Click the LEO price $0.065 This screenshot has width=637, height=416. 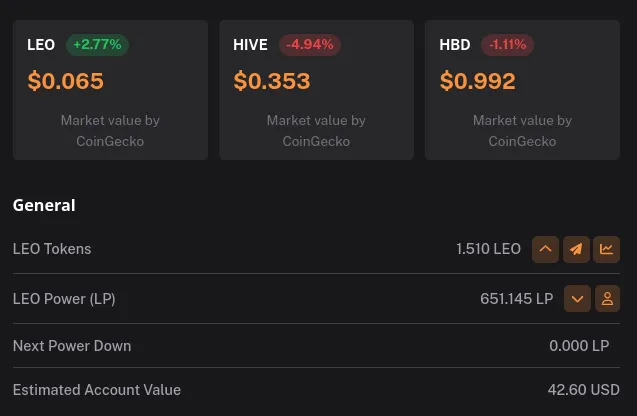tap(66, 81)
